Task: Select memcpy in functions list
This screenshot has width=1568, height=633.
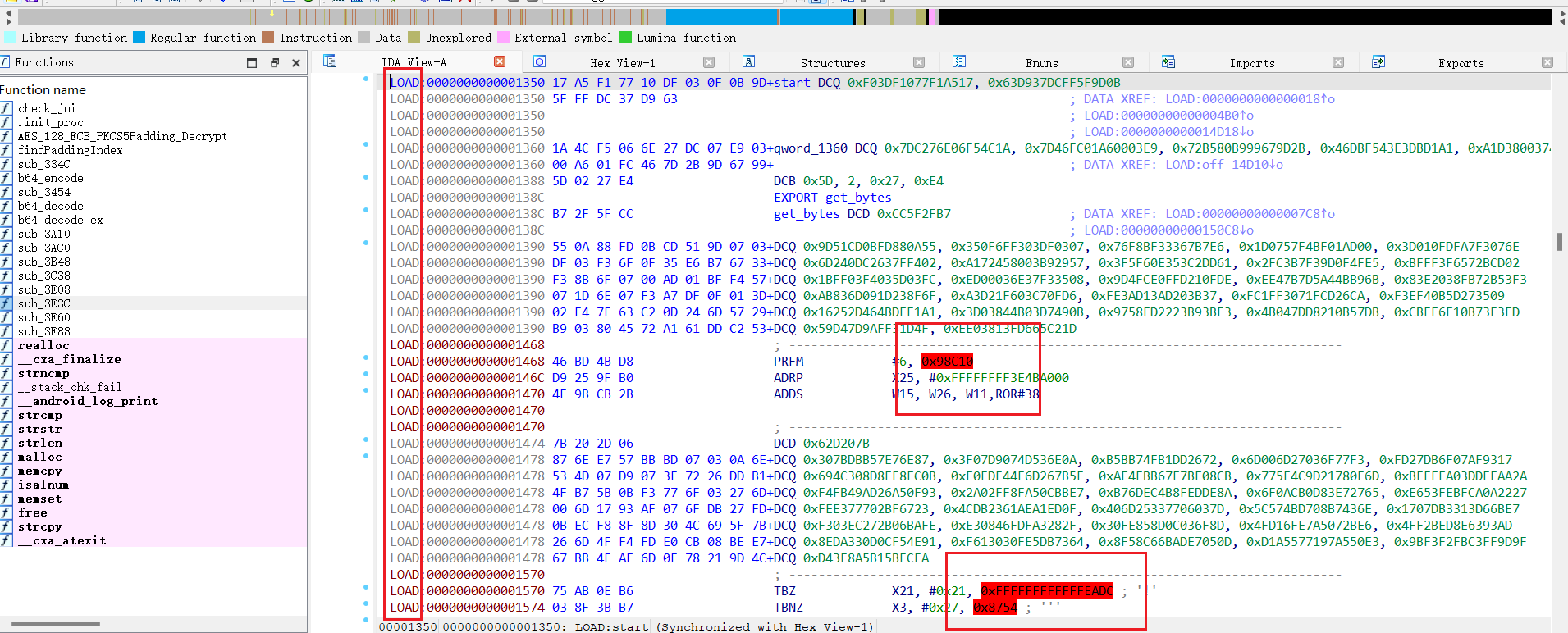Action: click(x=39, y=471)
